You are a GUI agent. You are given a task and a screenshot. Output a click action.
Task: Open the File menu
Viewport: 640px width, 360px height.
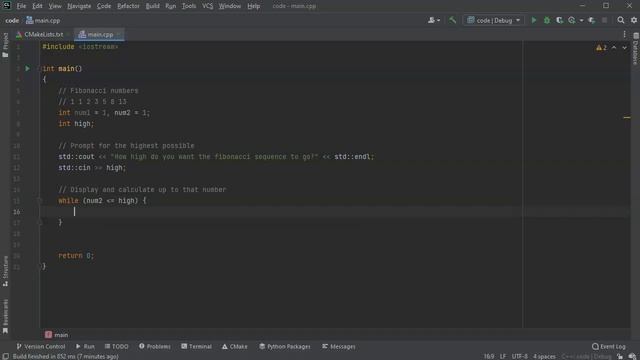pos(21,6)
